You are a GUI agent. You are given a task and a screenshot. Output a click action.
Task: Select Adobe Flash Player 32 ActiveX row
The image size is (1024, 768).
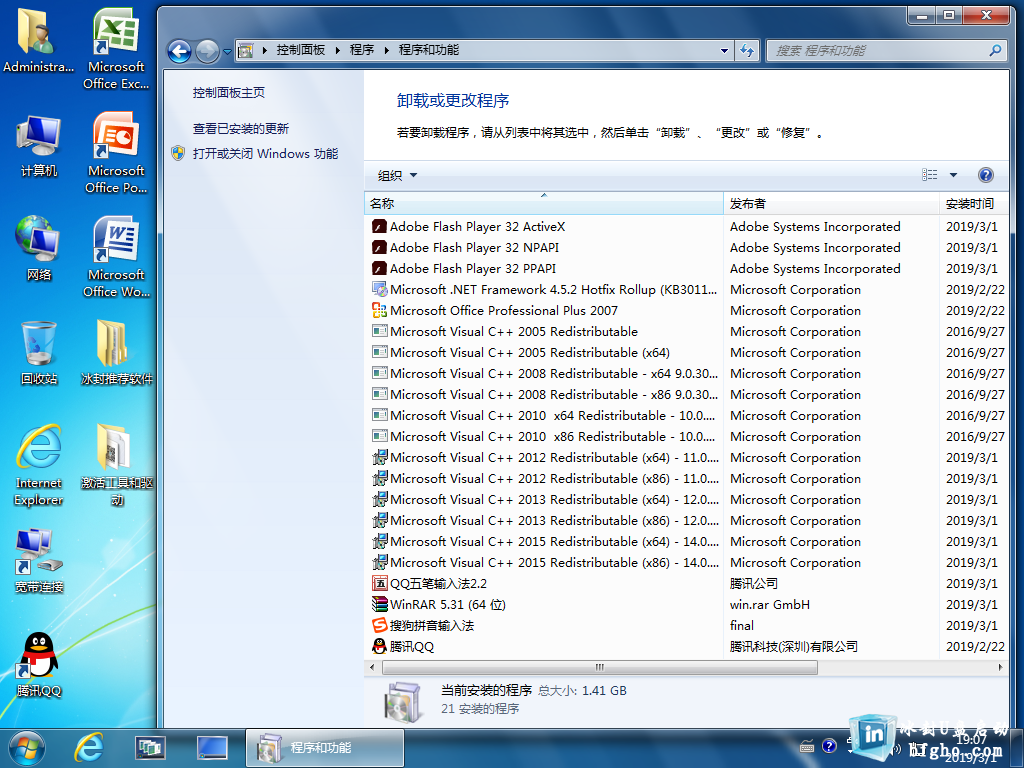pos(686,227)
